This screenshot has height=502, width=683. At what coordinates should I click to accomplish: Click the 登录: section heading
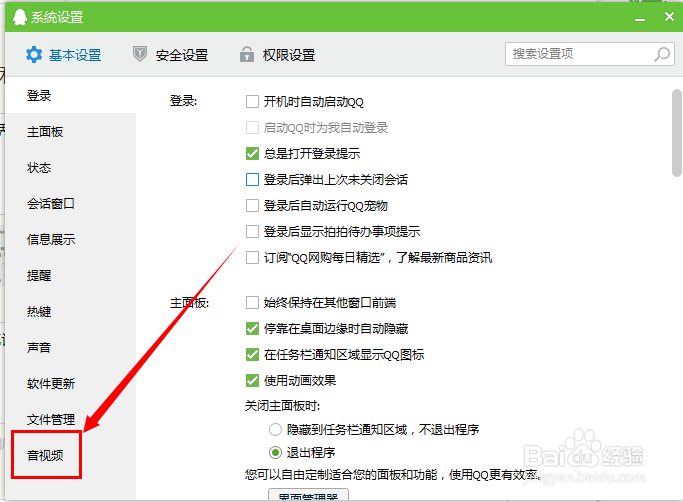(183, 101)
